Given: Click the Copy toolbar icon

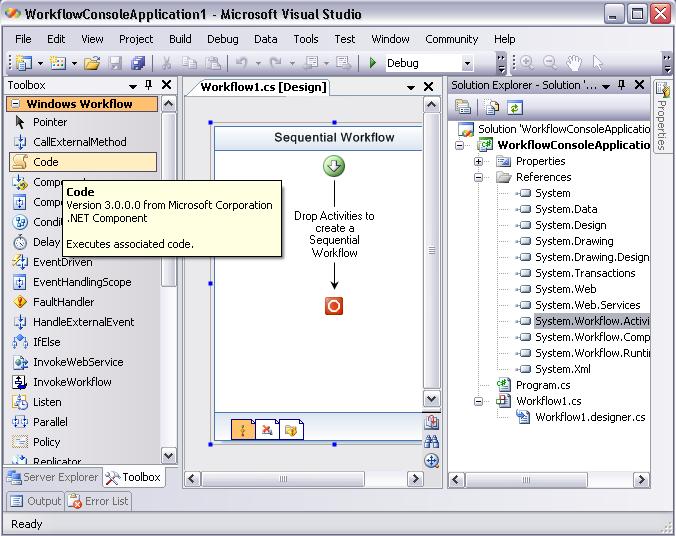Looking at the screenshot, I should click(189, 63).
